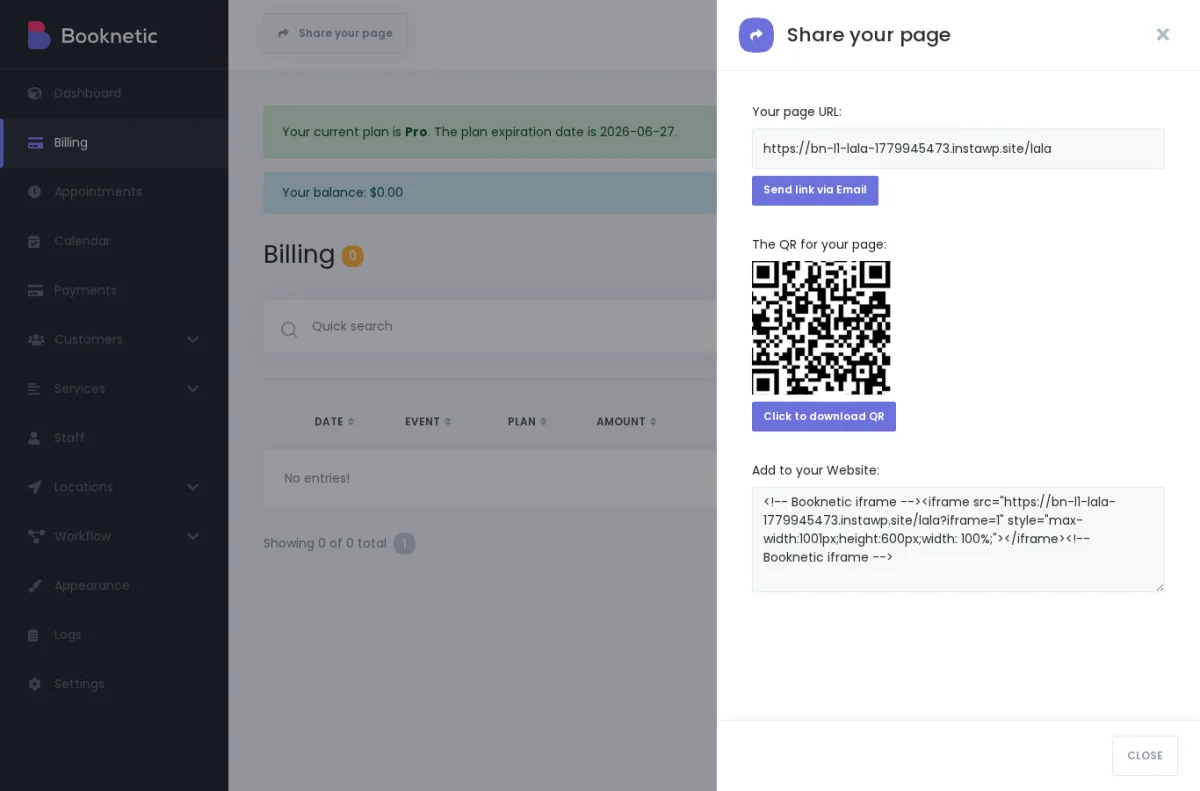Open Settings menu item
Viewport: 1200px width, 791px height.
[x=114, y=684]
